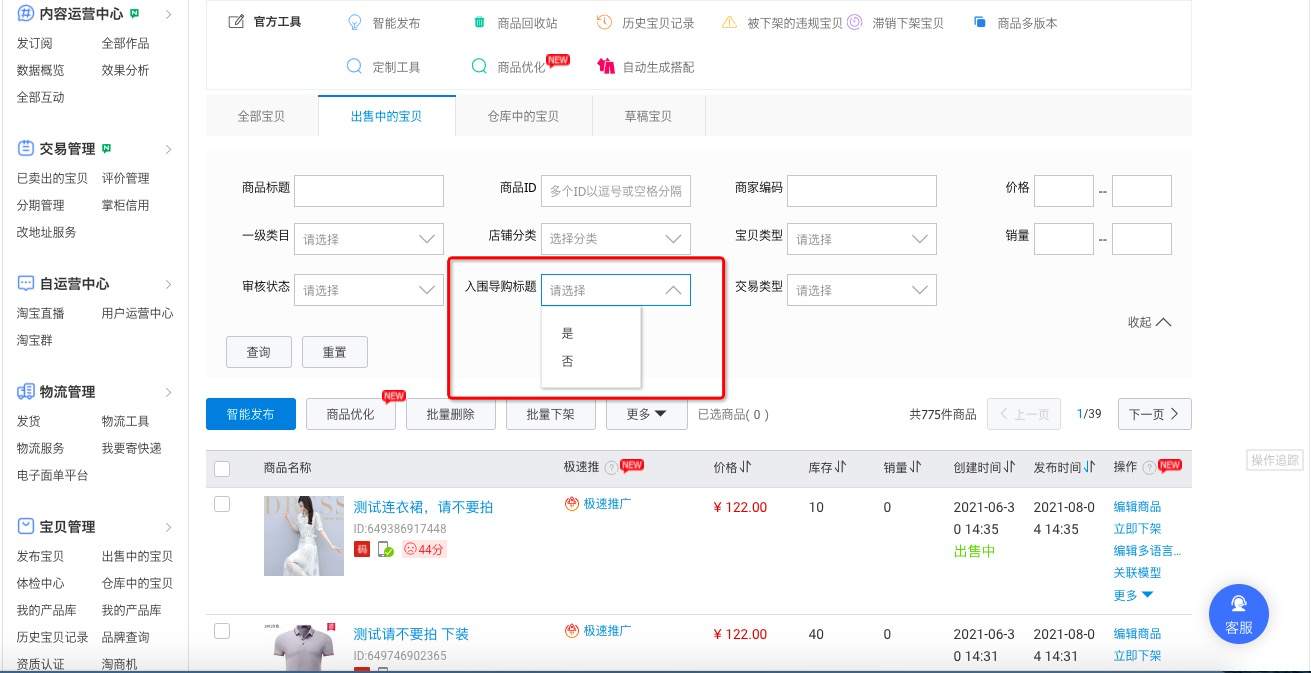
Task: Click the 操作追踪 side tab
Action: tap(1275, 460)
